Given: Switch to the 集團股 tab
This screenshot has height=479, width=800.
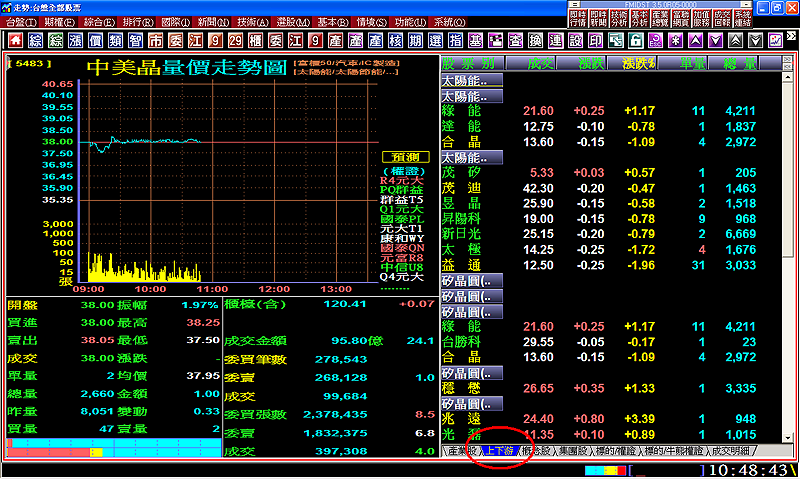Looking at the screenshot, I should click(x=573, y=451).
